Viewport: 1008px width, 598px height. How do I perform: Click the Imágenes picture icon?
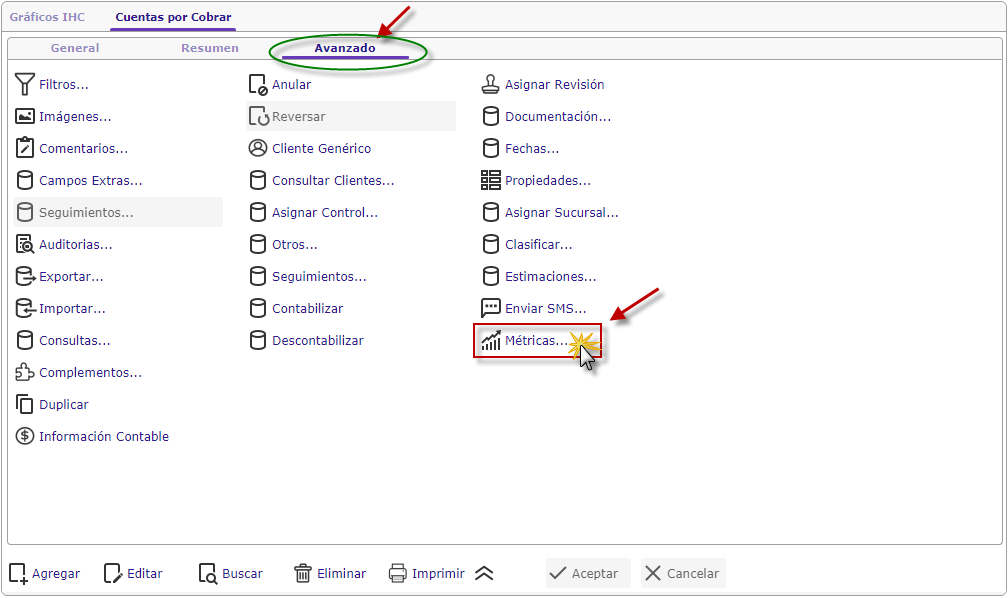[x=24, y=116]
